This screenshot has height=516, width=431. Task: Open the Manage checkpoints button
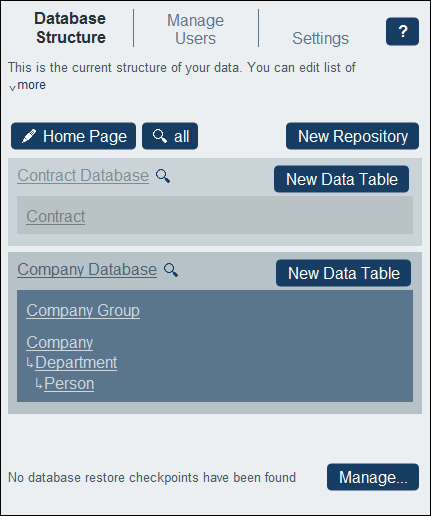pos(373,477)
